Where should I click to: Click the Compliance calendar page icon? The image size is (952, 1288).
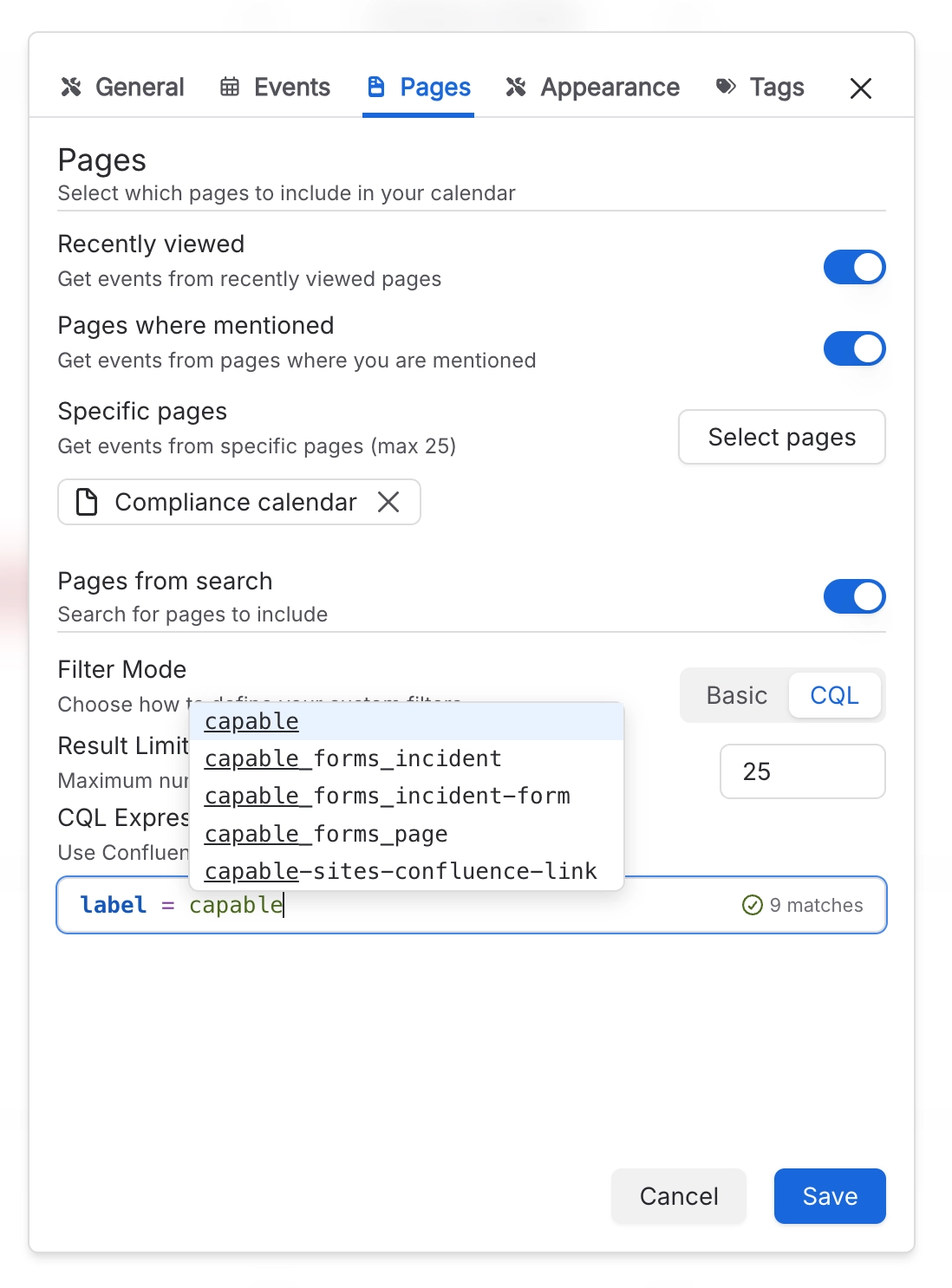coord(87,502)
